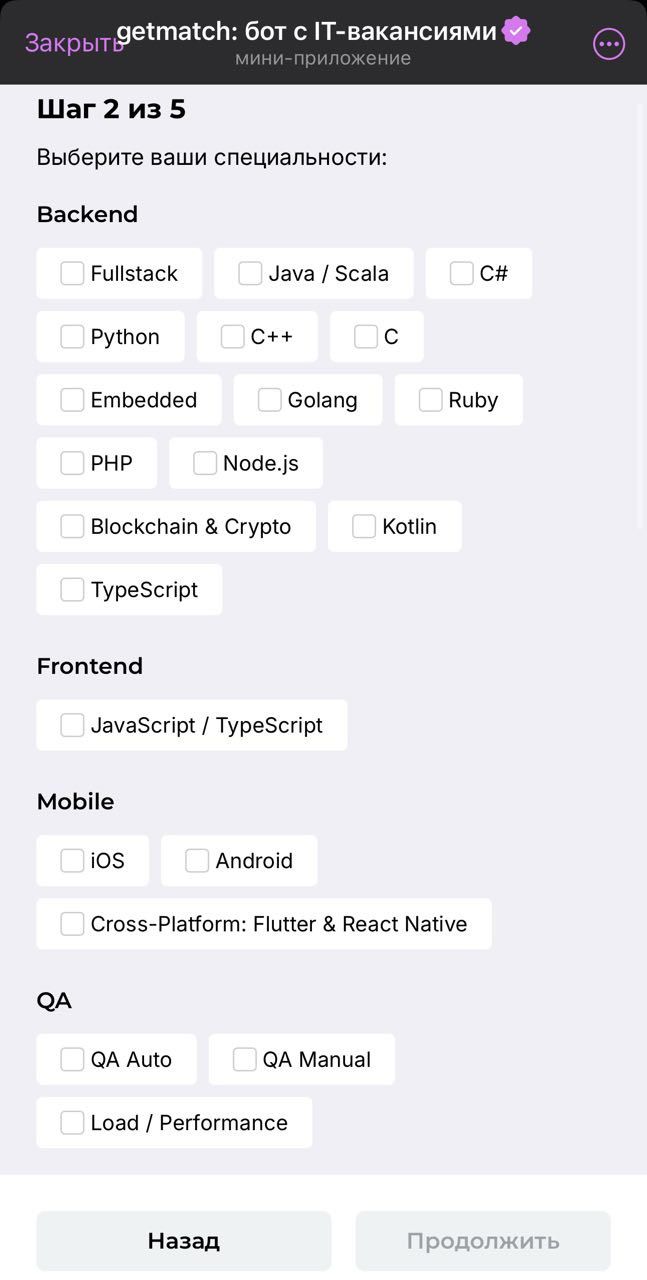Select JavaScript / TypeScript under Frontend
Viewport: 647px width, 1280px height.
(71, 725)
